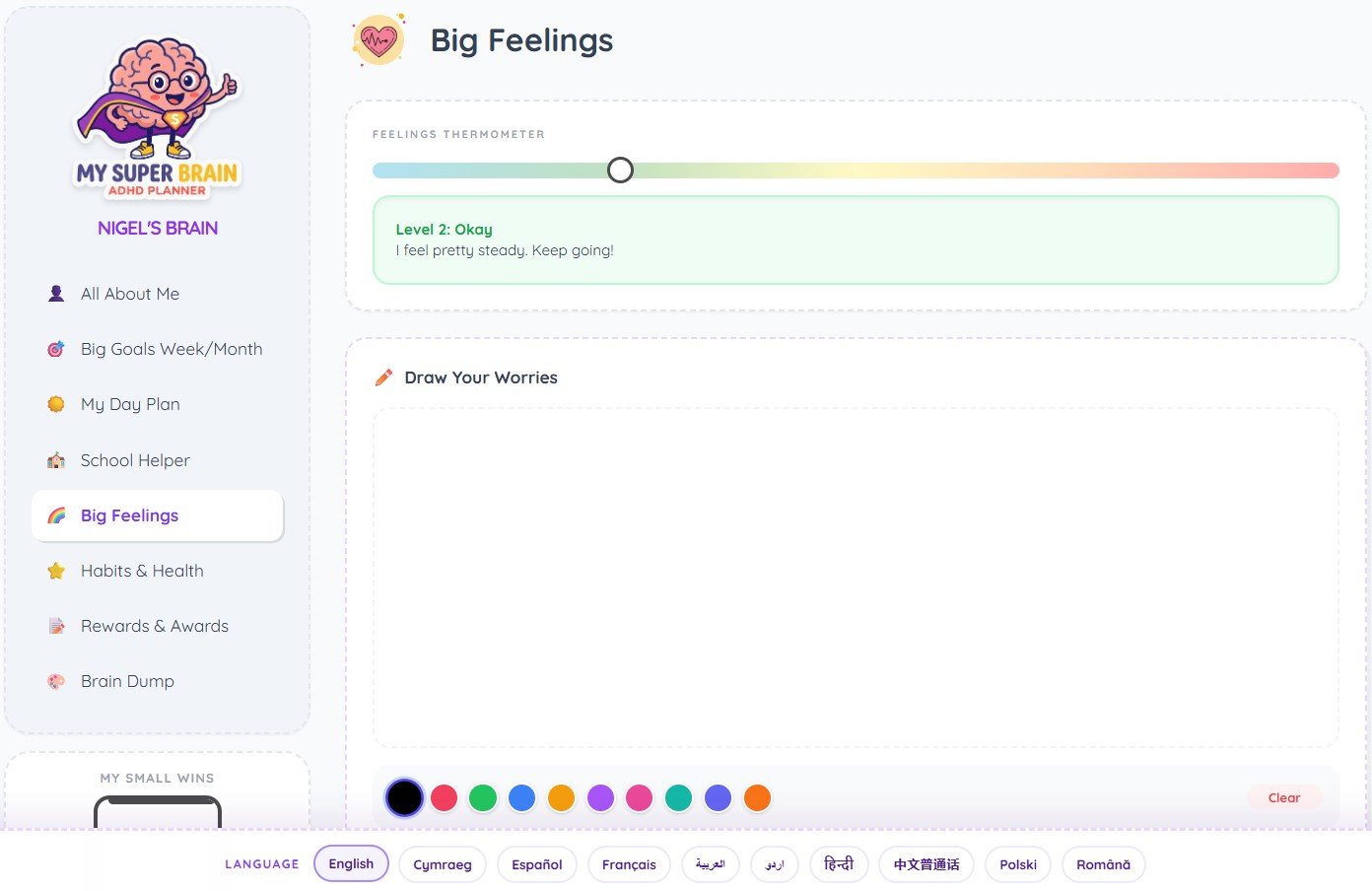Image resolution: width=1372 pixels, height=891 pixels.
Task: Select English language
Action: click(x=351, y=863)
